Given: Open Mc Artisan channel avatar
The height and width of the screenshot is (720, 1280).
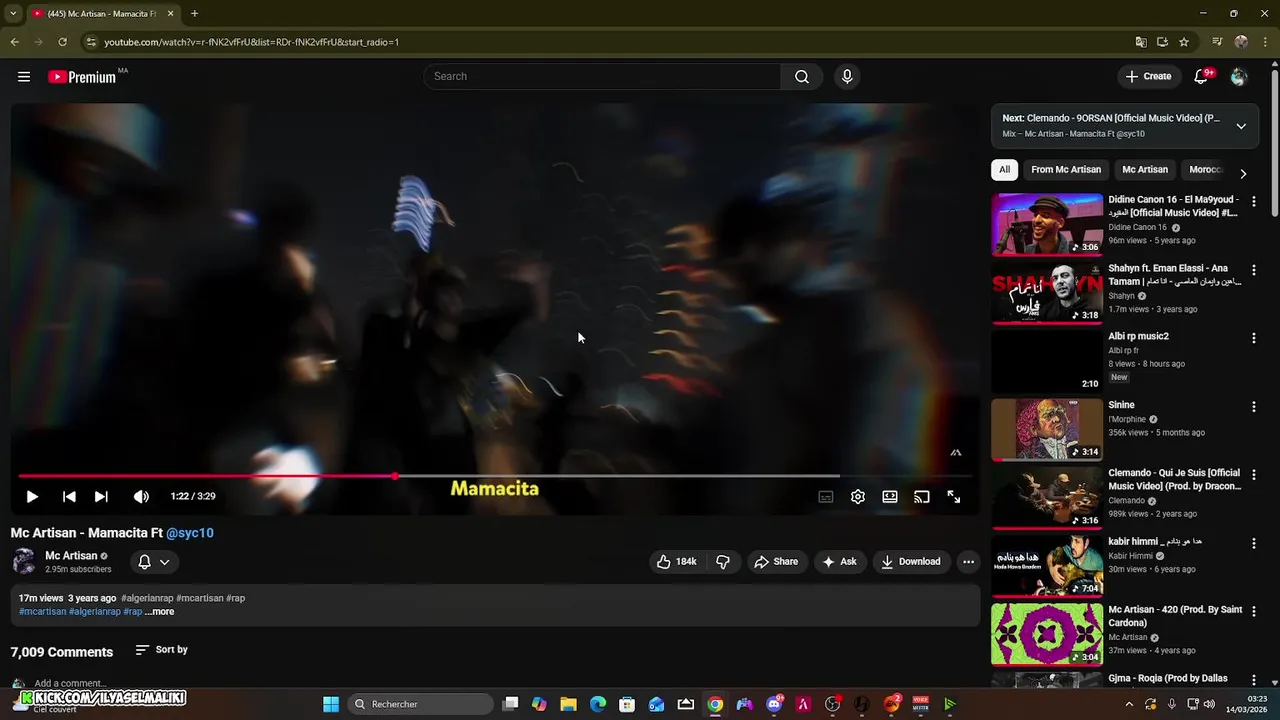Looking at the screenshot, I should (24, 562).
